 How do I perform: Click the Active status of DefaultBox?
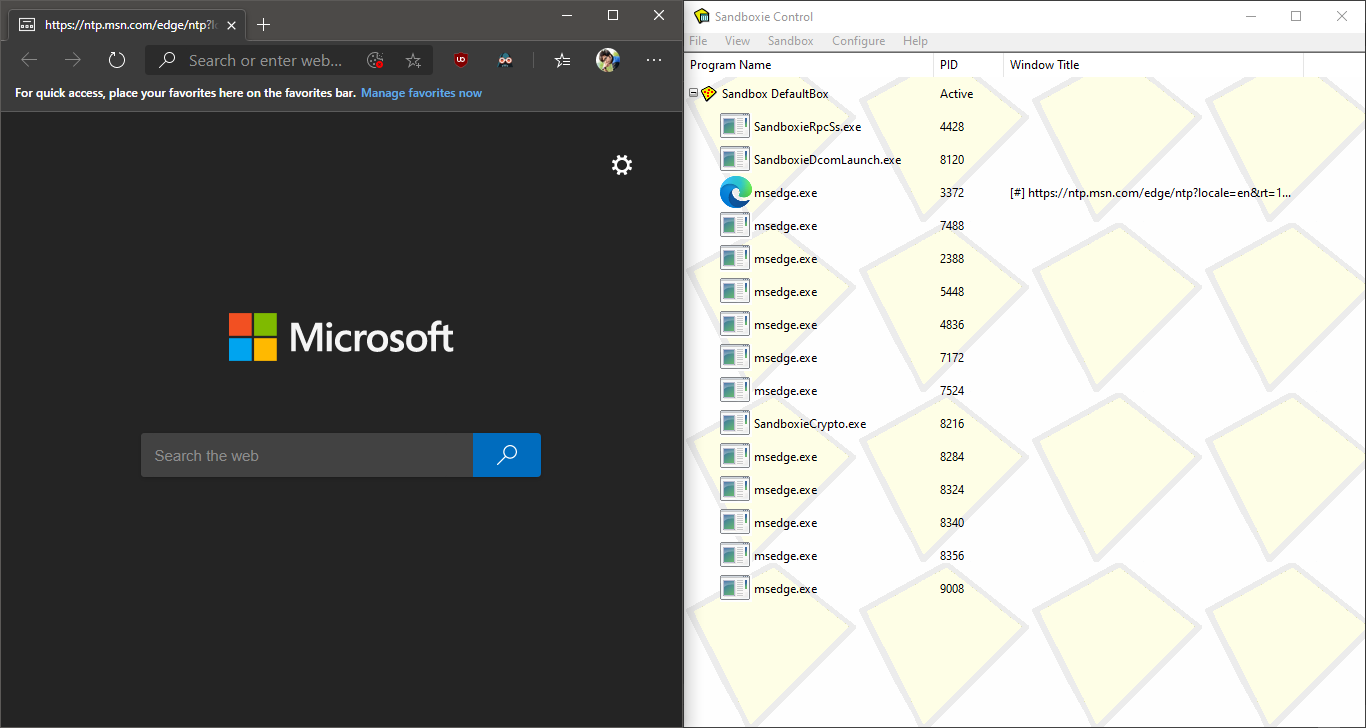956,94
